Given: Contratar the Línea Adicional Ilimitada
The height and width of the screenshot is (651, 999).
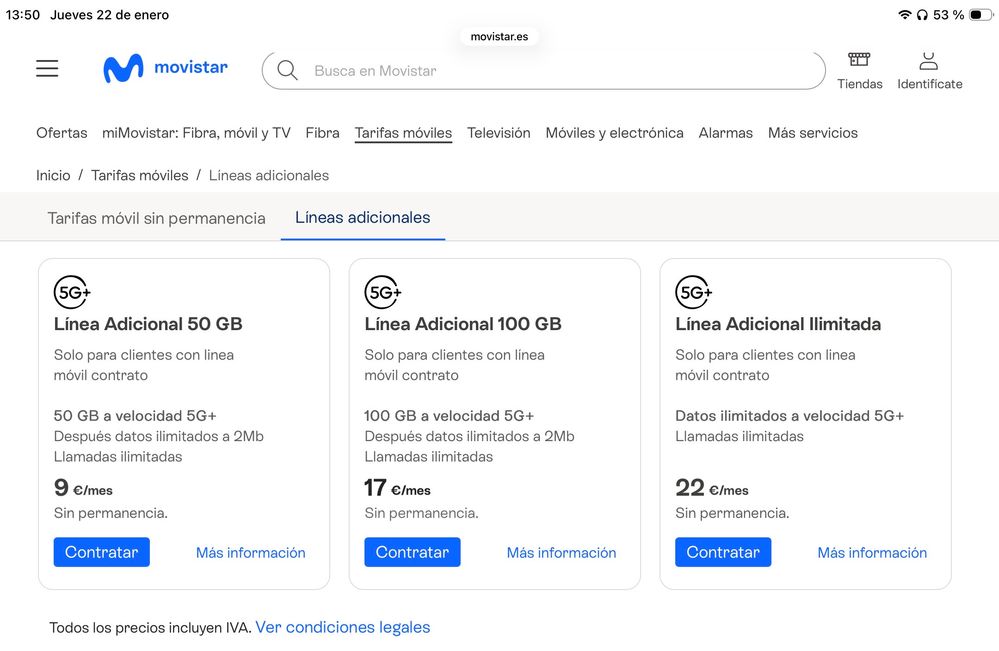Looking at the screenshot, I should [723, 552].
